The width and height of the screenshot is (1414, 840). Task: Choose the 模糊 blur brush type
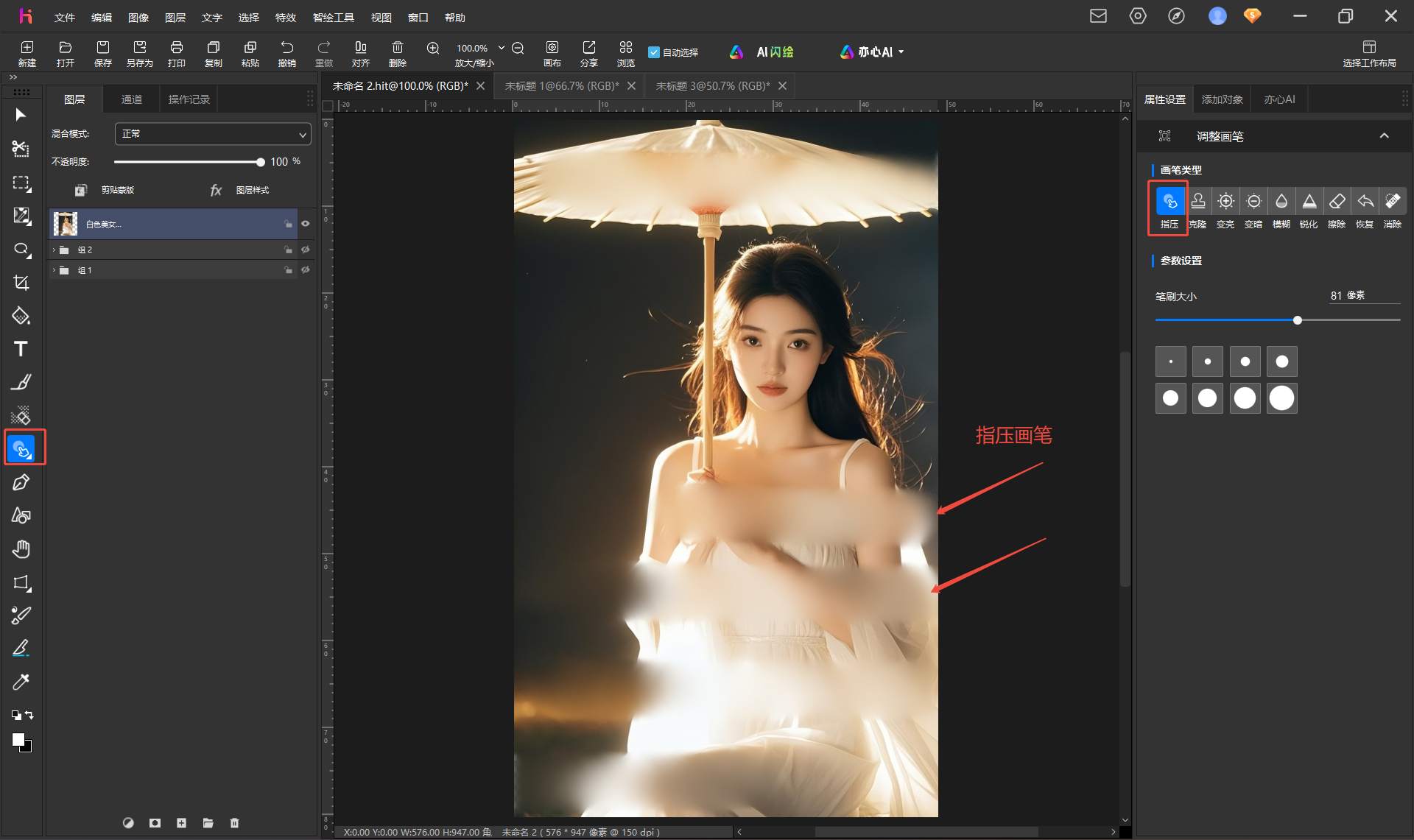[1281, 208]
